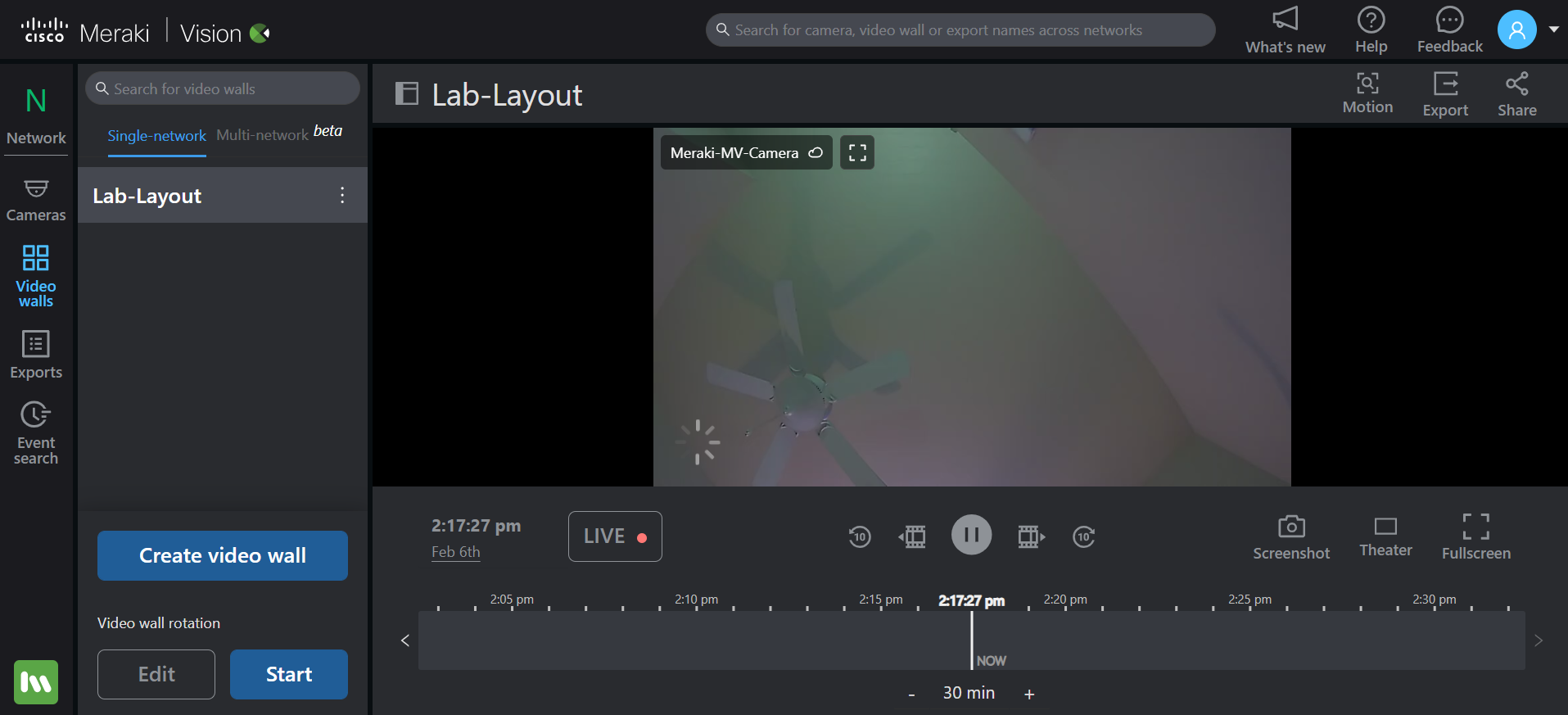Click timeline near 2:10 pm

pyautogui.click(x=697, y=640)
